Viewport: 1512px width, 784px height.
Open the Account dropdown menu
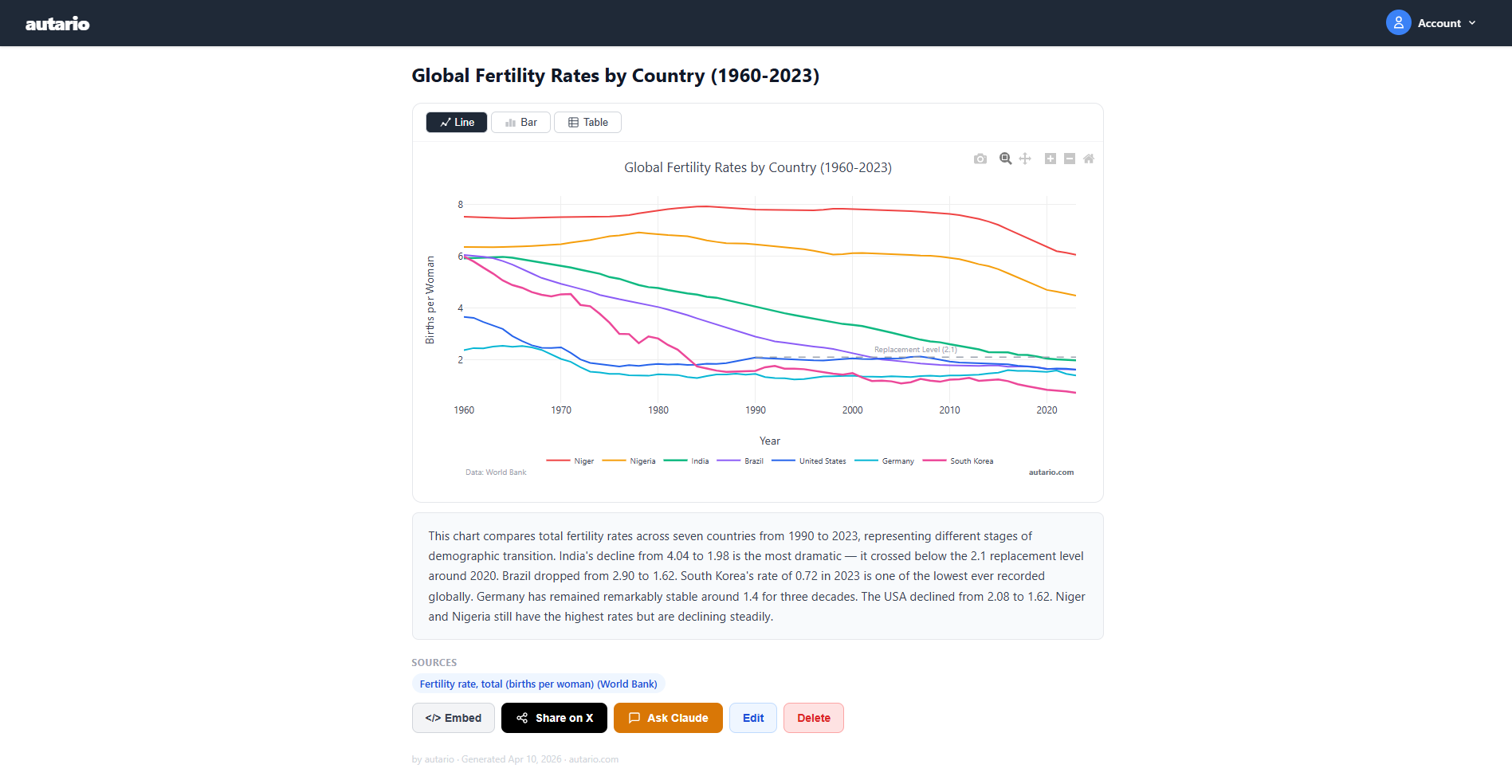click(x=1431, y=22)
